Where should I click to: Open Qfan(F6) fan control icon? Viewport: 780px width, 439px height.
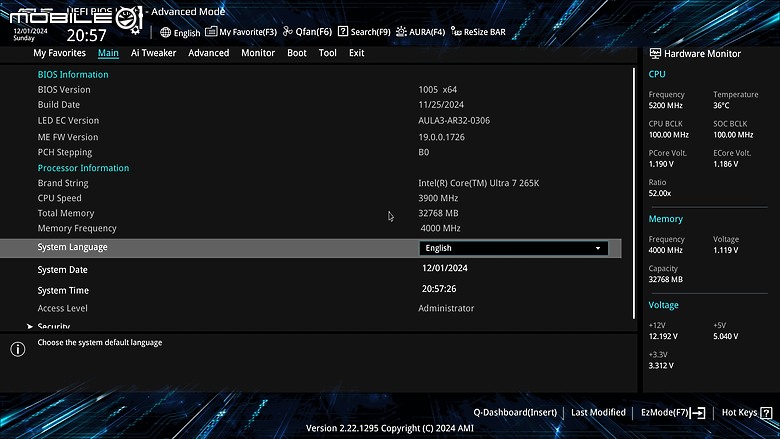pos(288,31)
